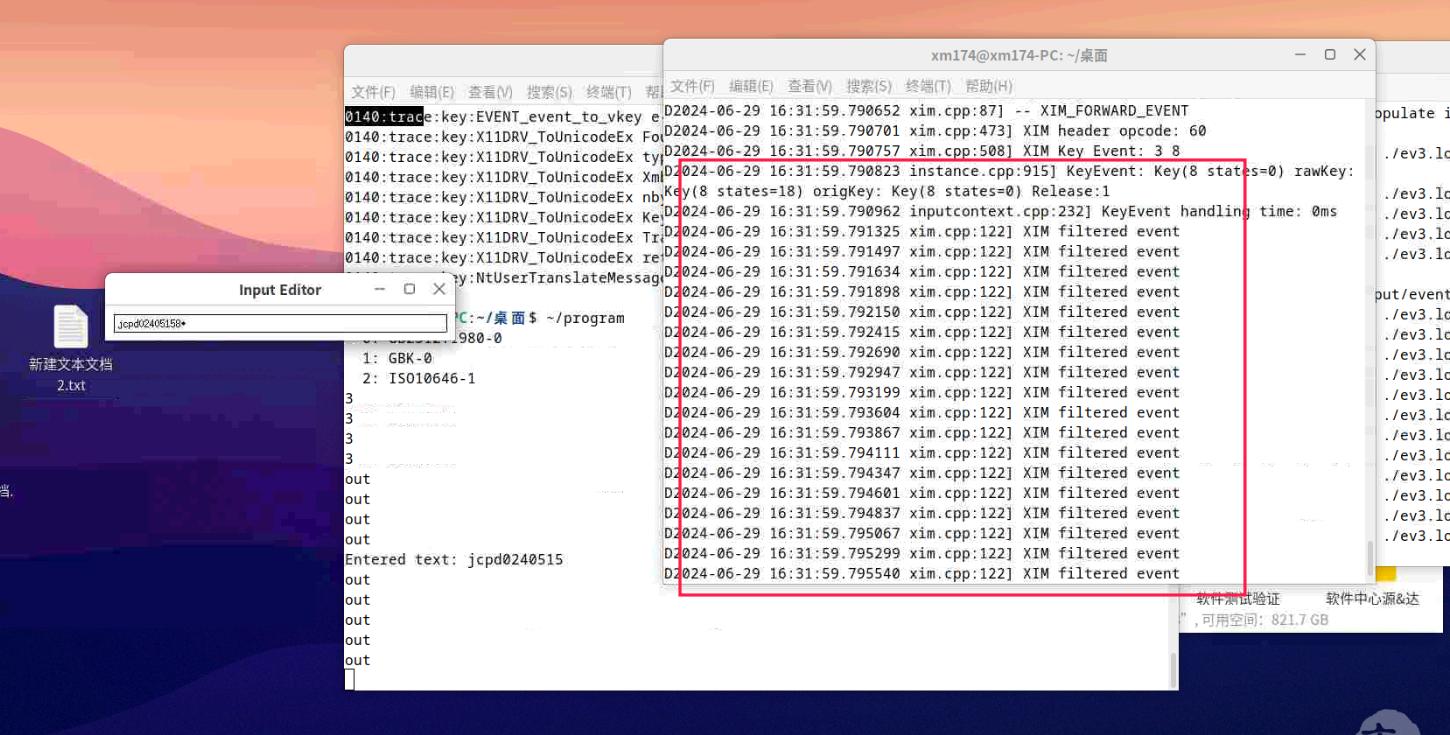Image resolution: width=1450 pixels, height=735 pixels.
Task: Open 编辑(E) menu in the front terminal
Action: tap(751, 86)
